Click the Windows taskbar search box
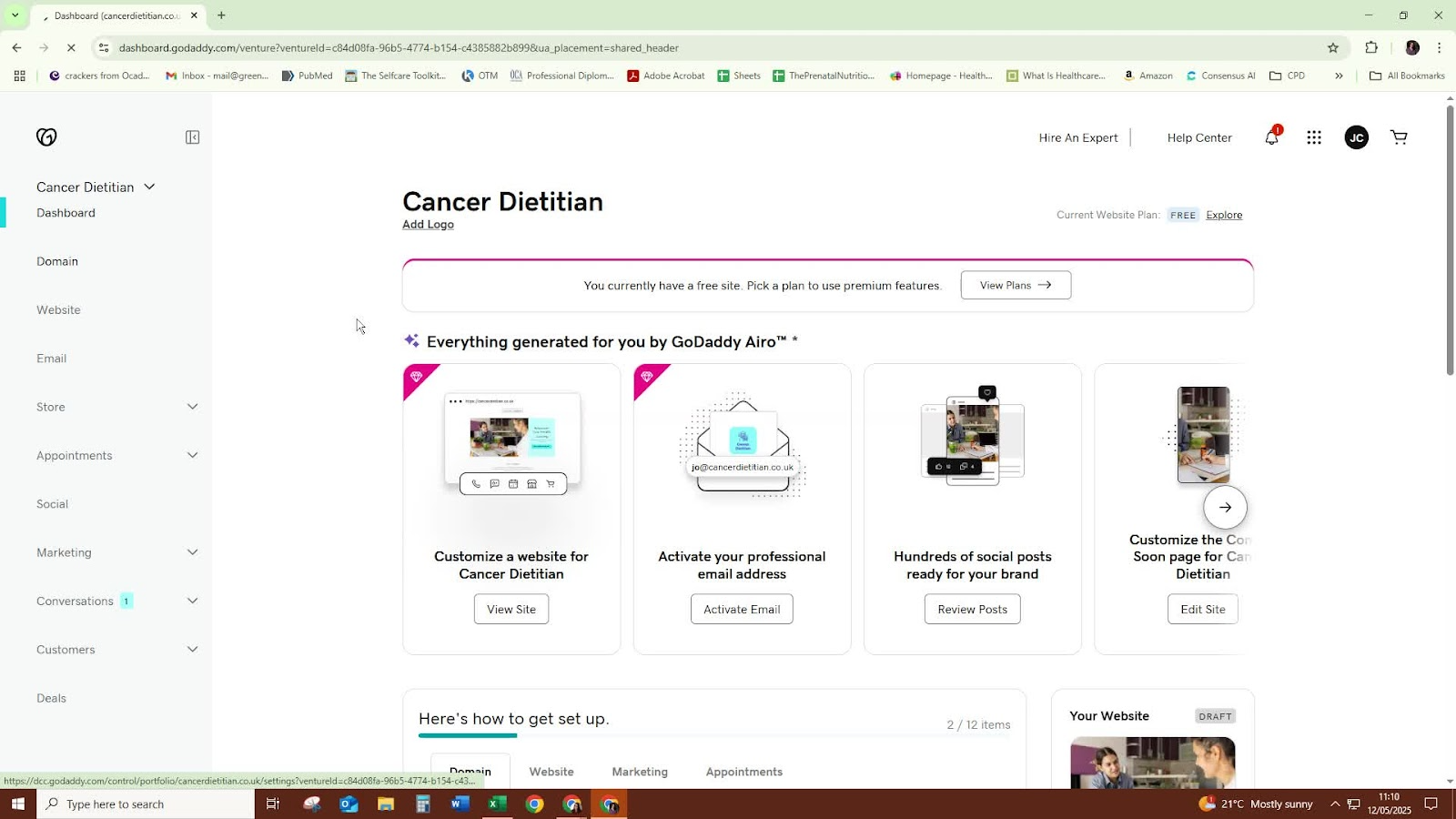This screenshot has width=1456, height=819. point(146,804)
